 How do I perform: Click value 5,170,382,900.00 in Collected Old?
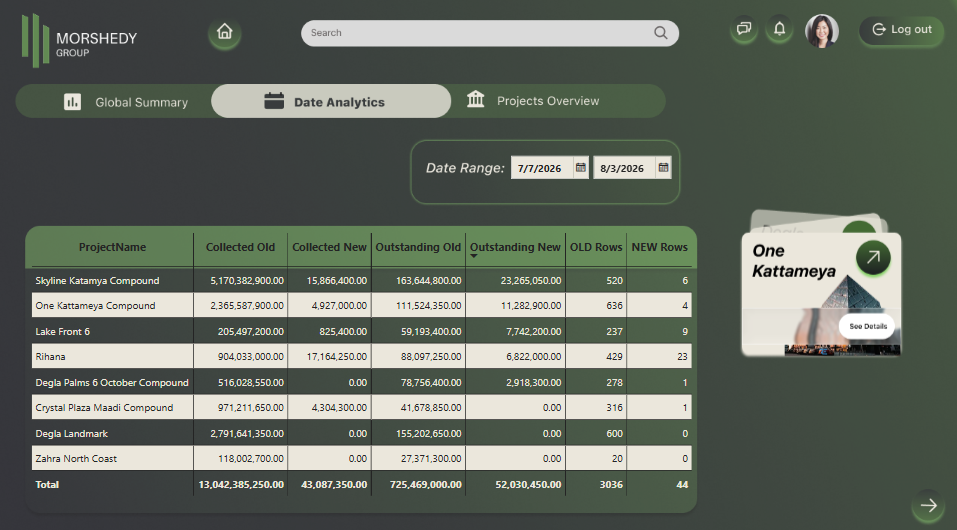[x=247, y=281]
